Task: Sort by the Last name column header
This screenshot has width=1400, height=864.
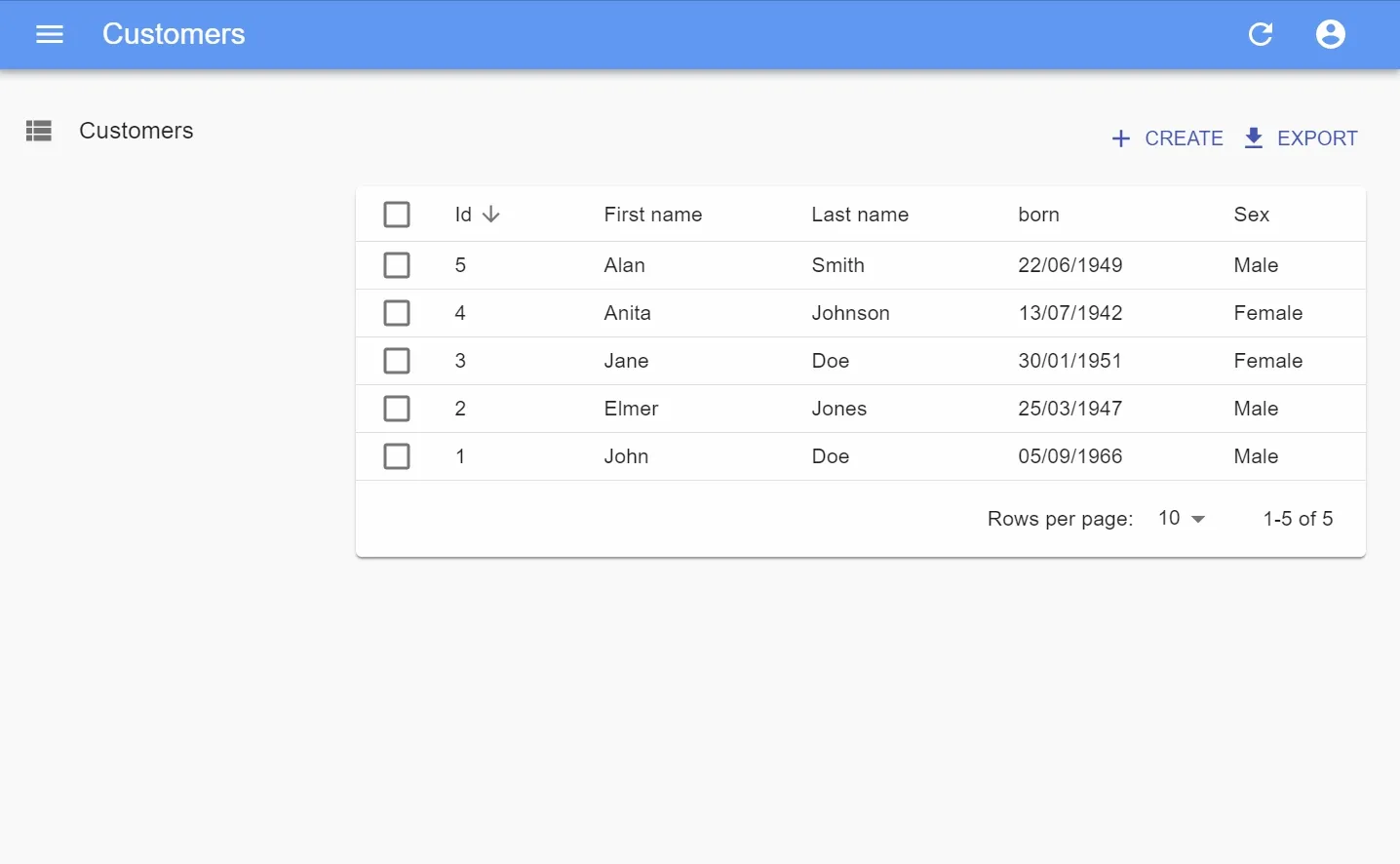Action: click(x=859, y=214)
